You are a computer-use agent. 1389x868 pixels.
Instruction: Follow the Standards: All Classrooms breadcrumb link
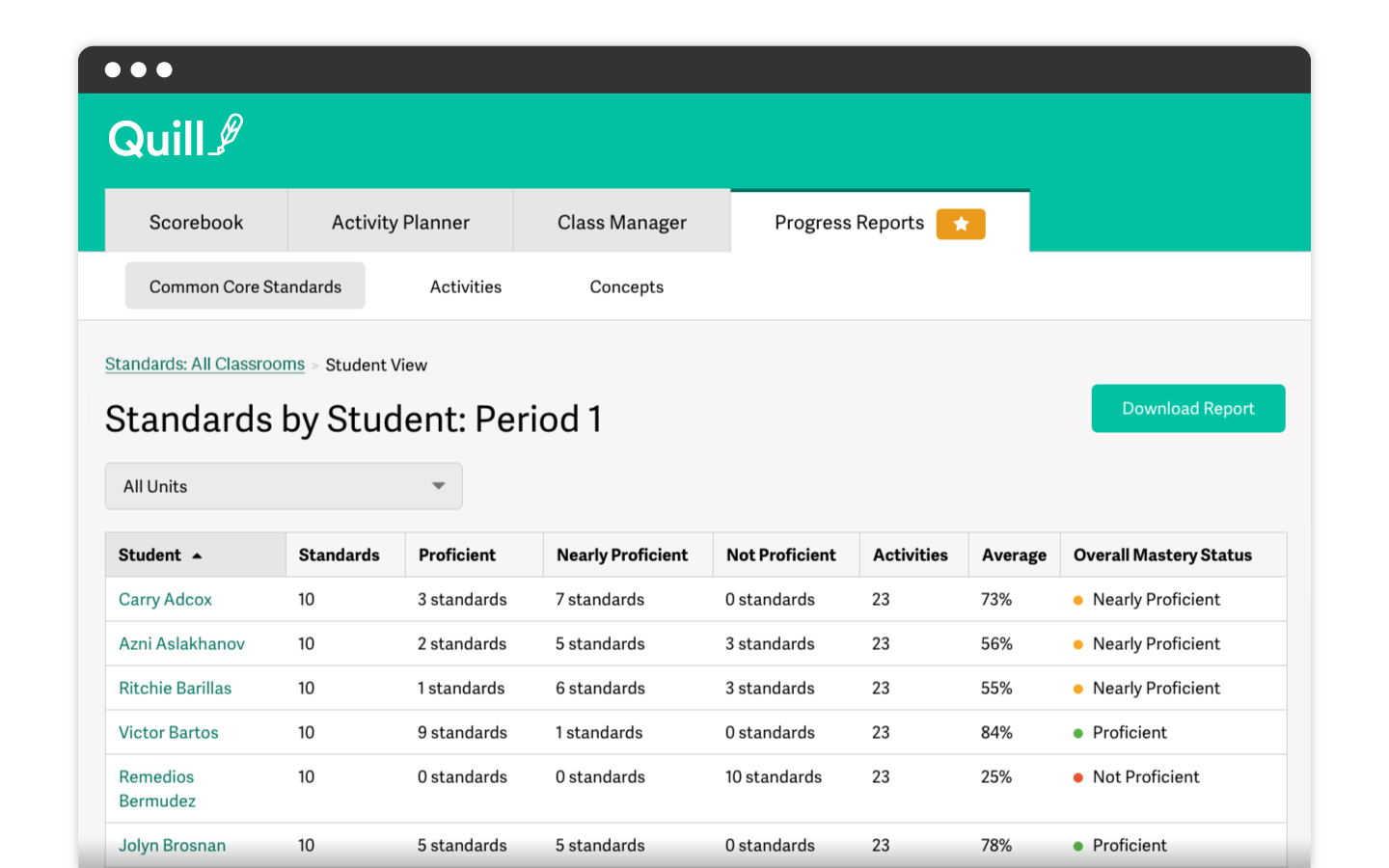[x=204, y=364]
